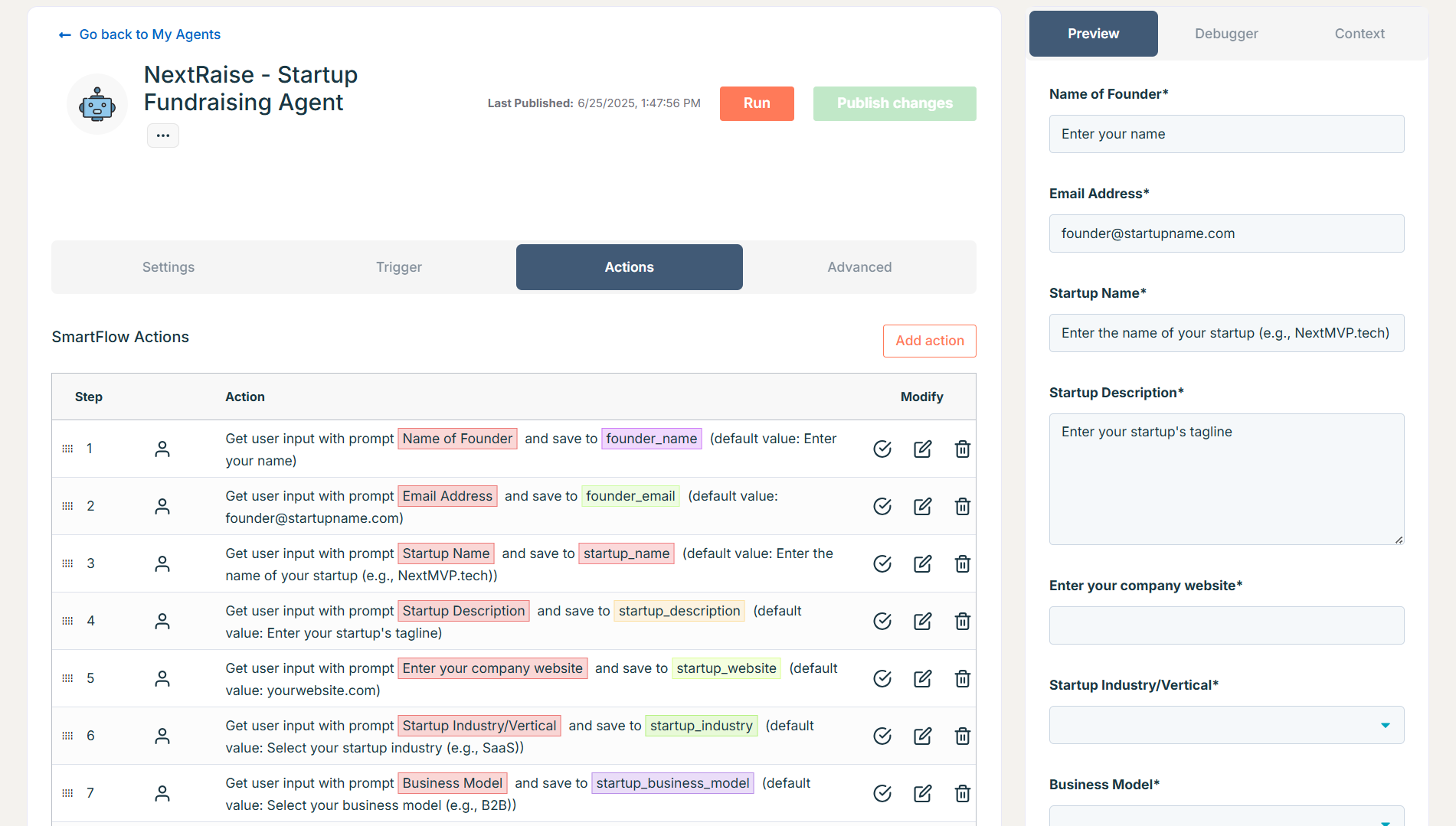Grab the drag handle for step 4
Image resolution: width=1456 pixels, height=826 pixels.
point(67,621)
